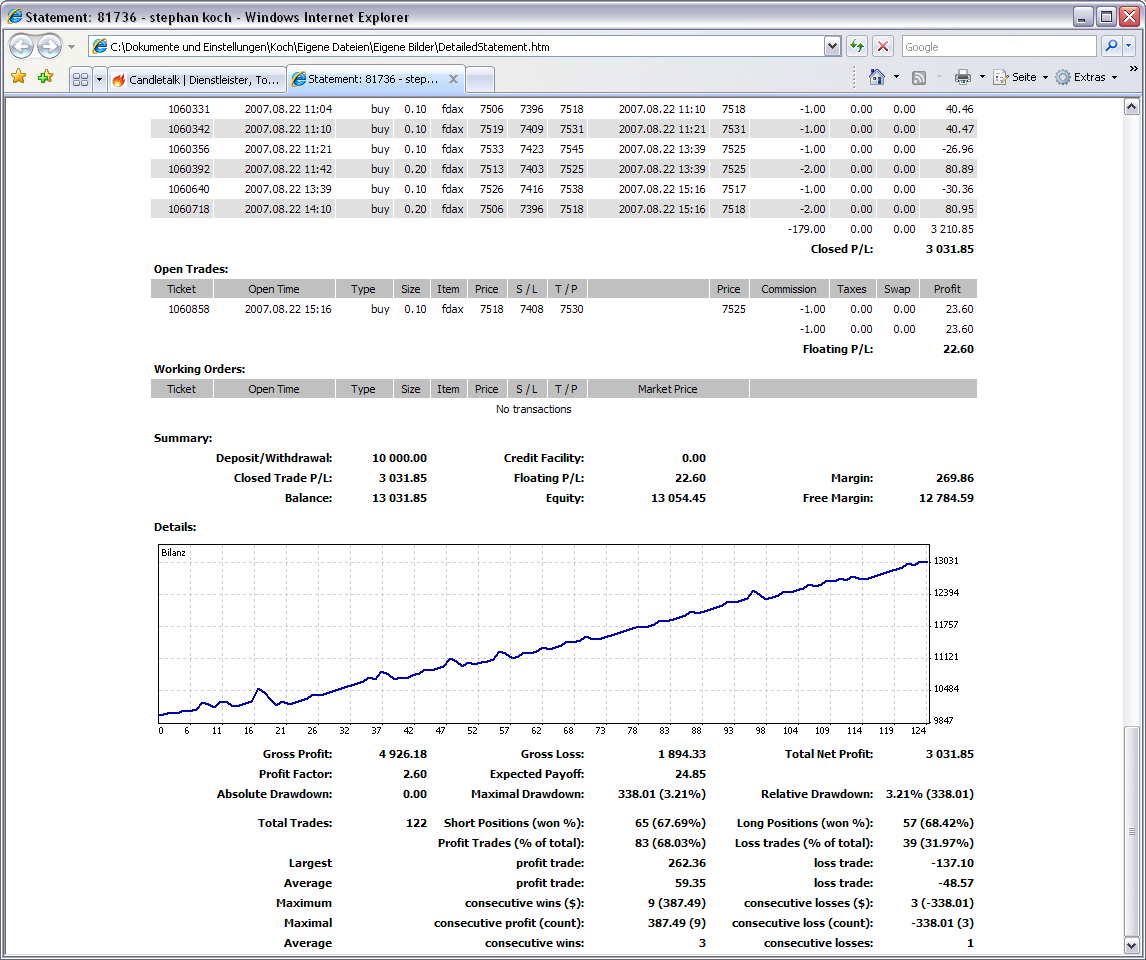Click the red Stop loading icon
The image size is (1146, 960).
click(883, 47)
